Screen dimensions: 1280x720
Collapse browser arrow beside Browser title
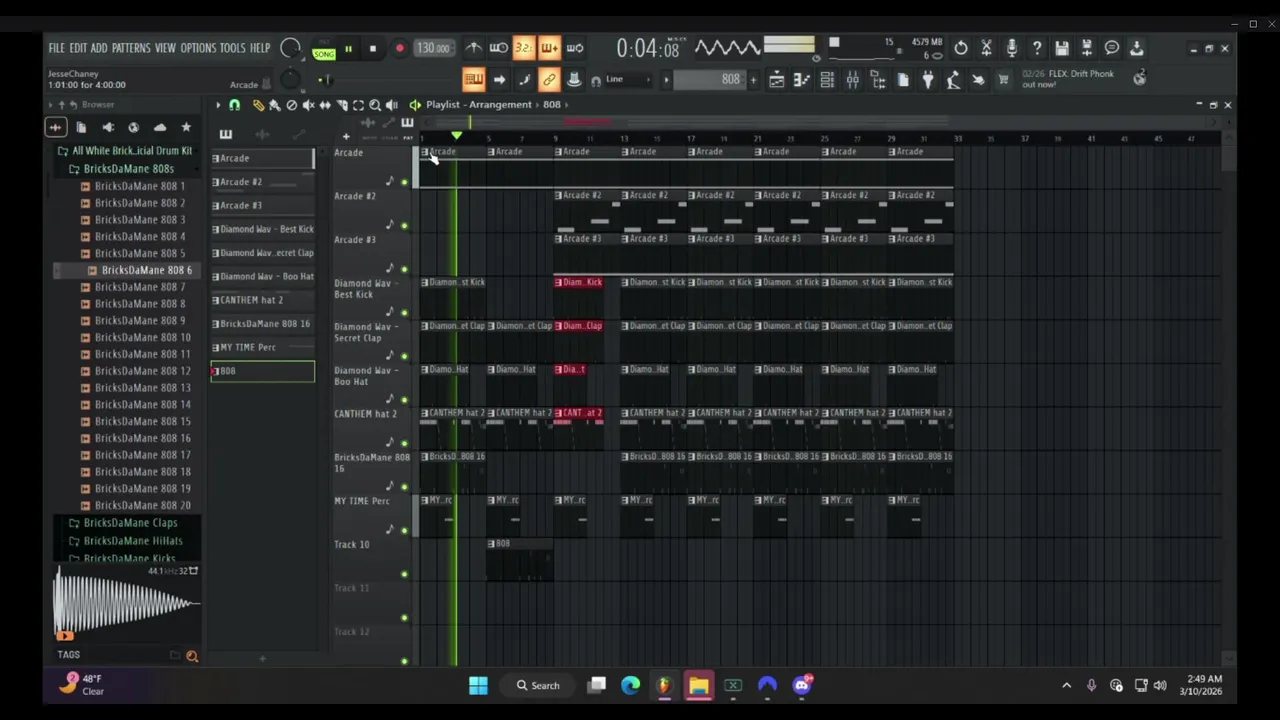tap(51, 104)
